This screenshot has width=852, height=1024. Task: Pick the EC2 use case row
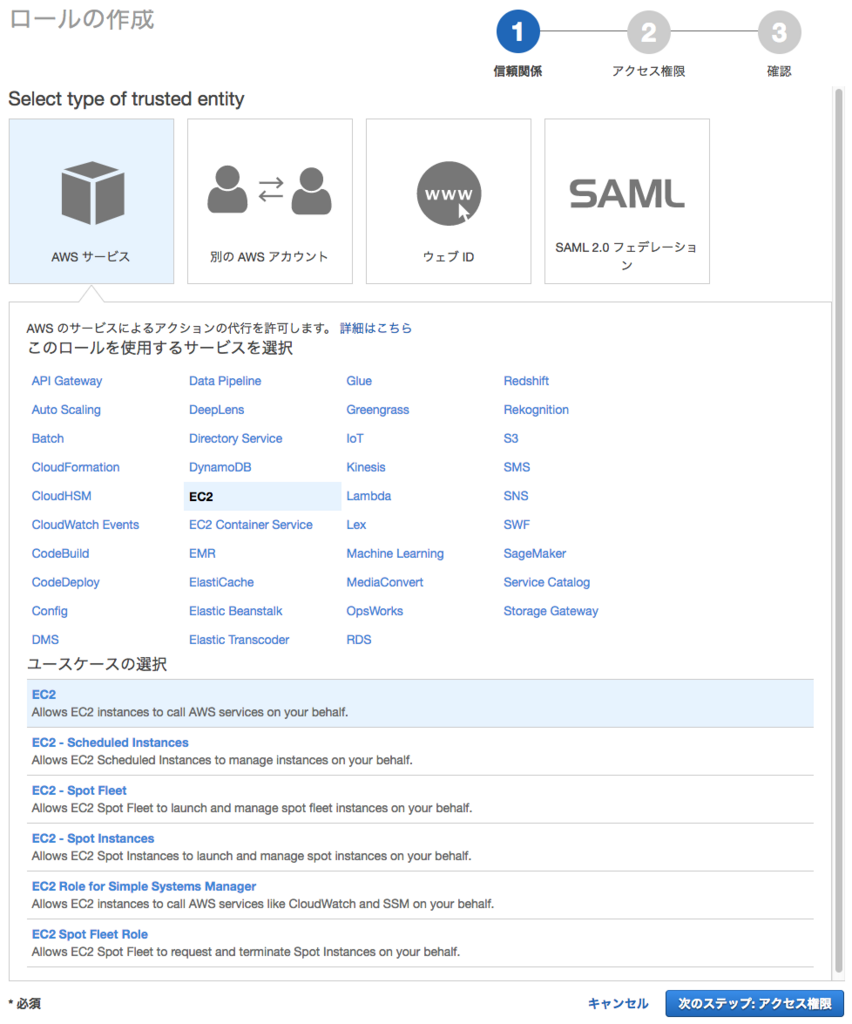420,703
